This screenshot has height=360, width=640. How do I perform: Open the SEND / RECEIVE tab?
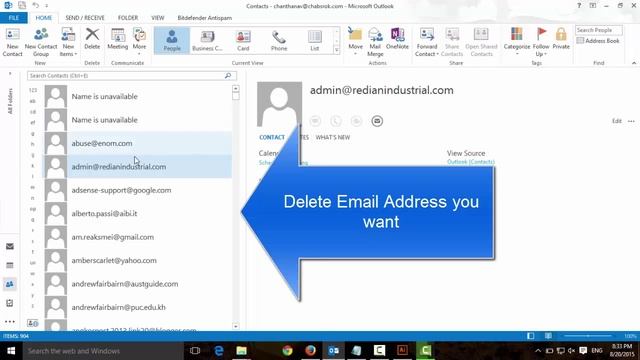pos(85,18)
